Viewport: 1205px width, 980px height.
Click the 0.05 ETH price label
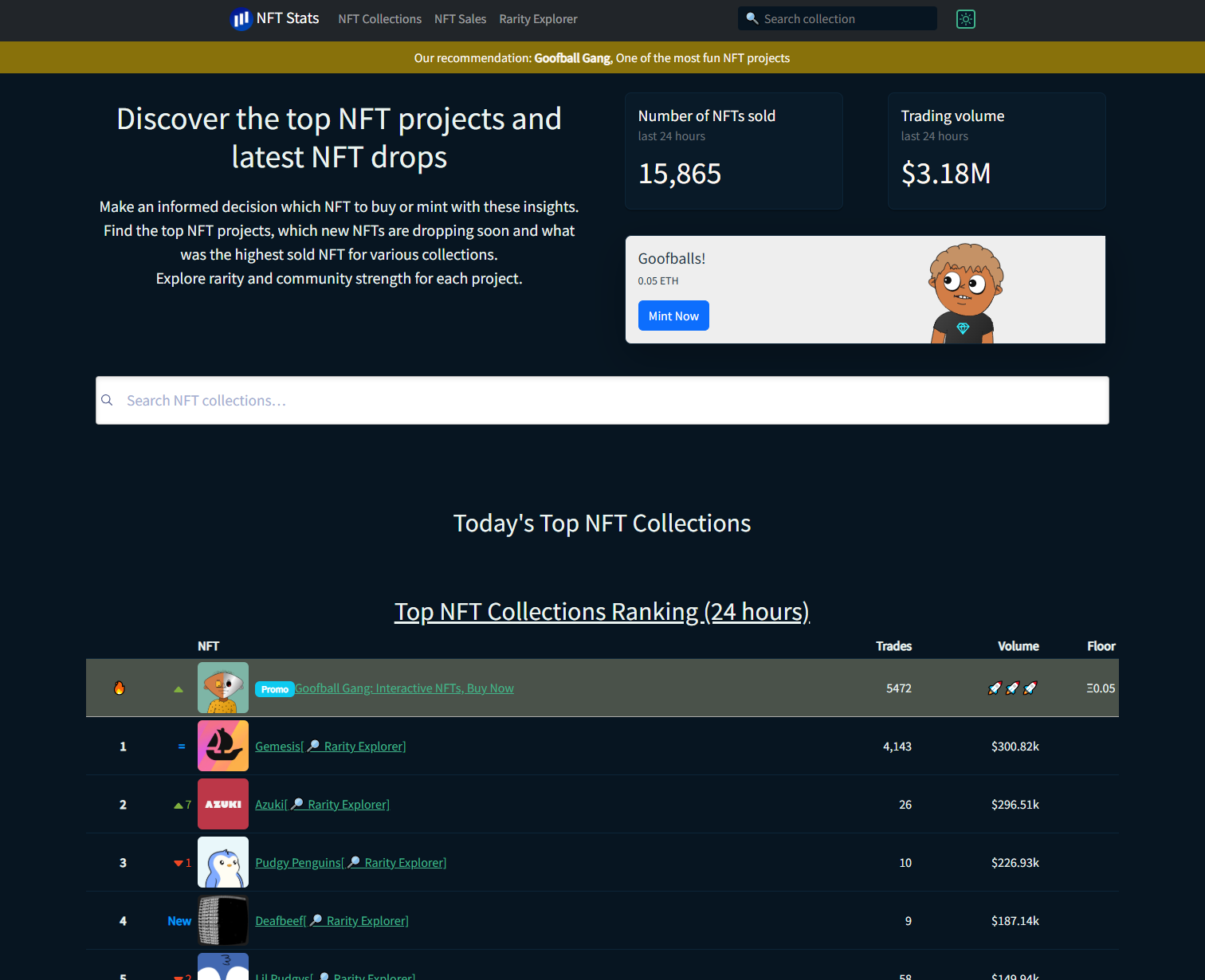coord(658,281)
